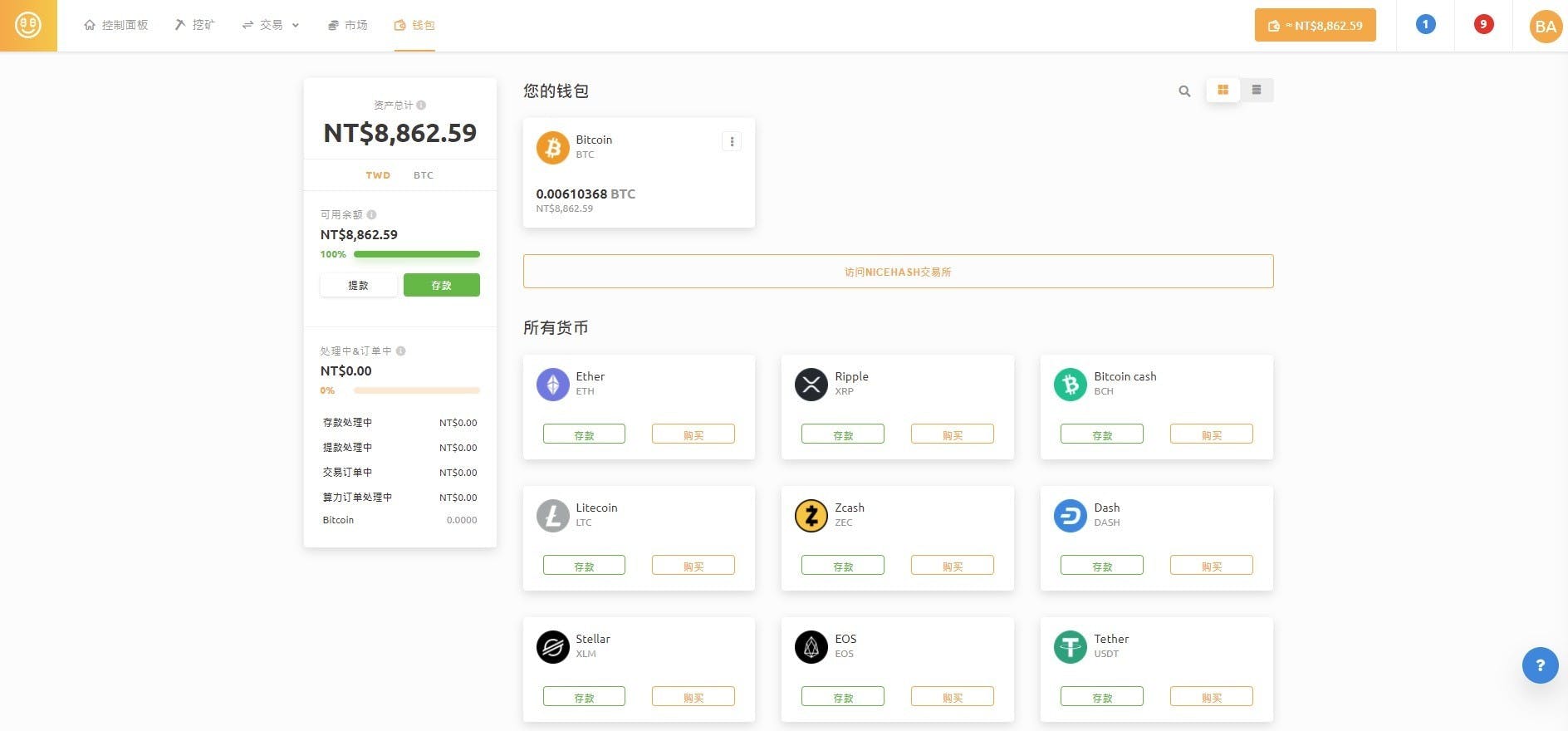Switch wallets to grid view
This screenshot has height=731, width=1568.
(x=1223, y=90)
